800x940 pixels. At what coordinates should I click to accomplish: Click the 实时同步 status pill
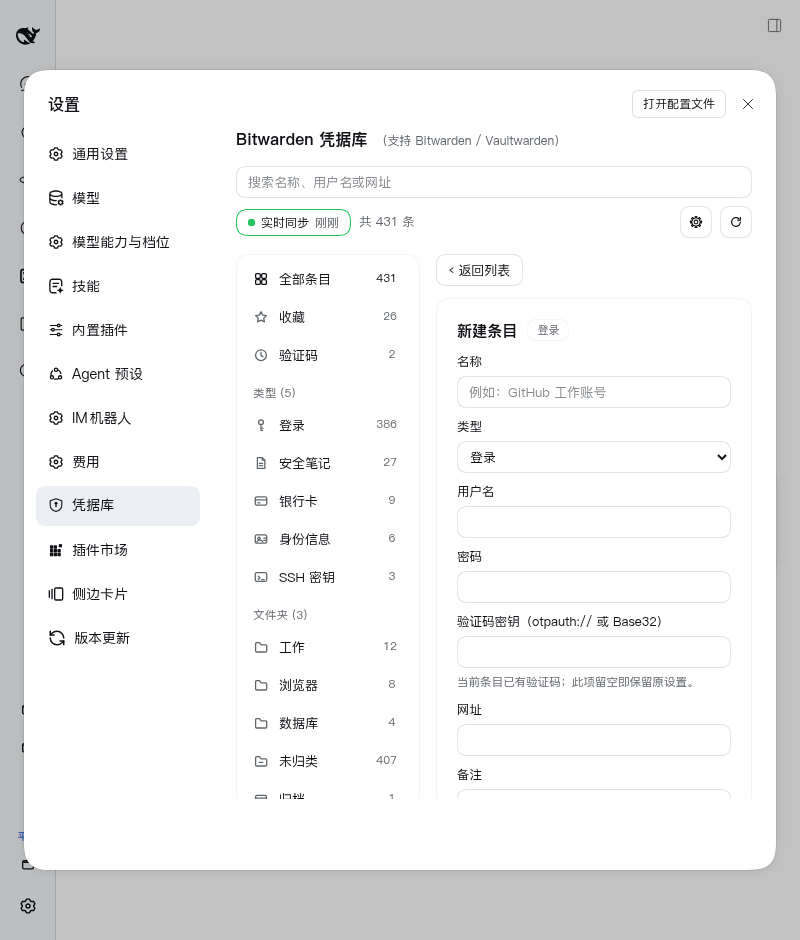point(293,222)
